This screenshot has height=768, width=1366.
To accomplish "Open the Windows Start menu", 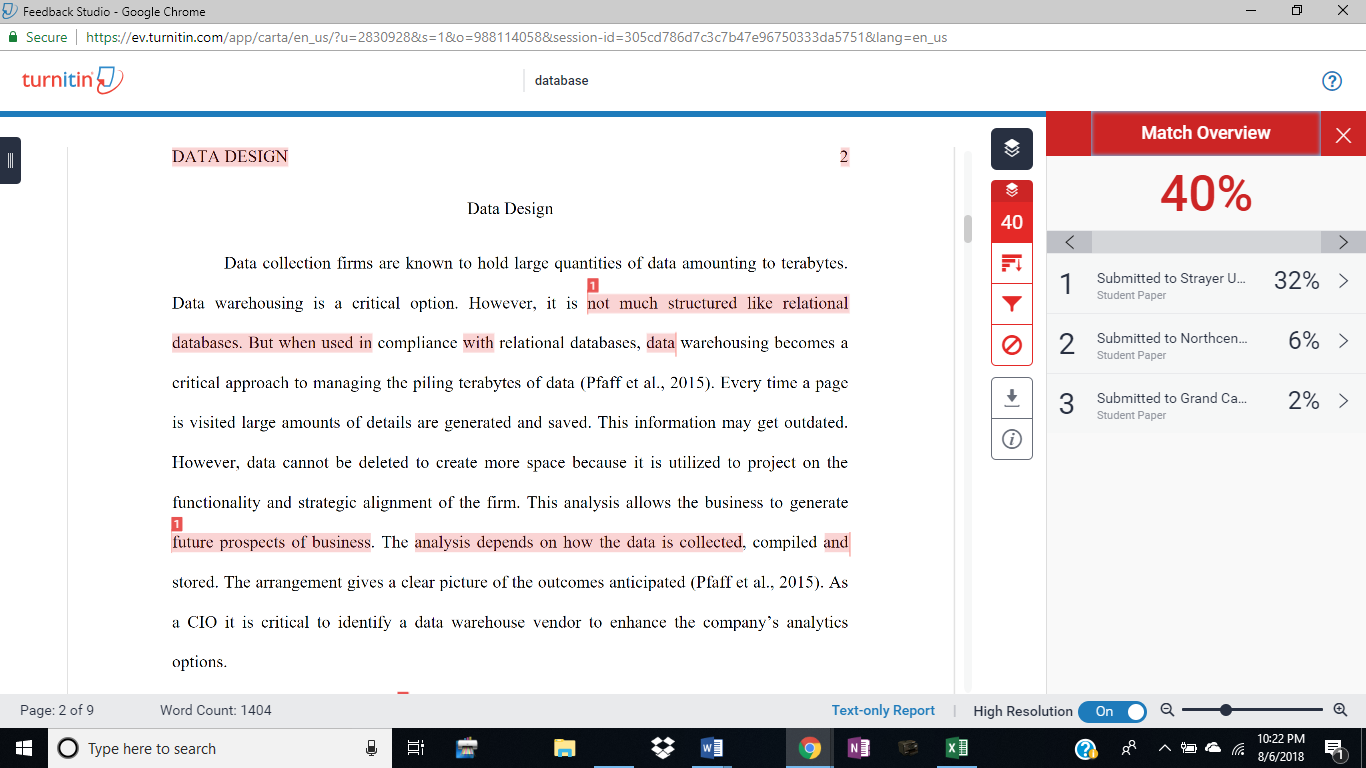I will click(x=24, y=748).
